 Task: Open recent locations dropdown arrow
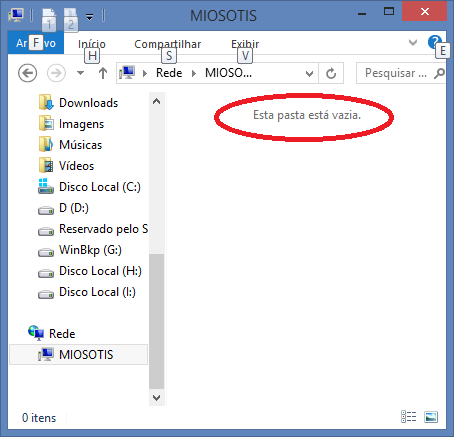pyautogui.click(x=80, y=73)
